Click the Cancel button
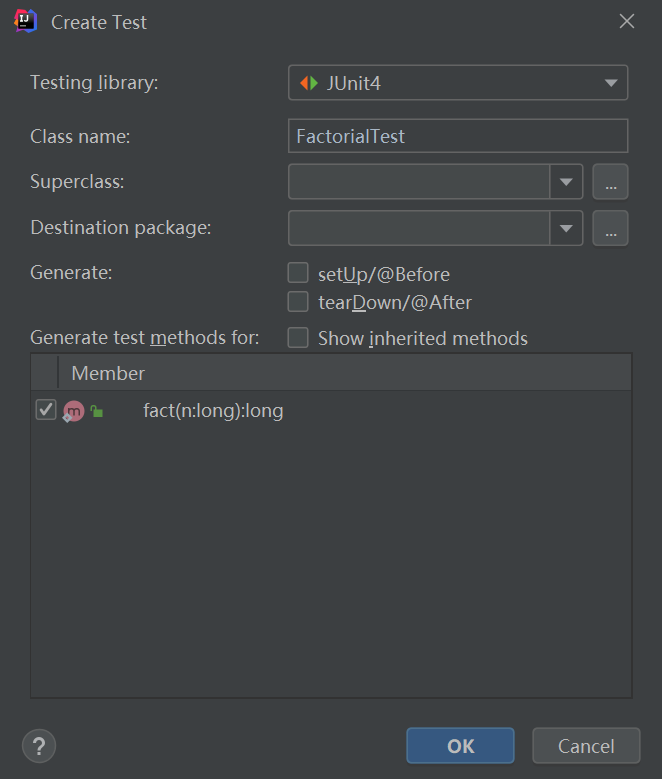 [x=586, y=746]
